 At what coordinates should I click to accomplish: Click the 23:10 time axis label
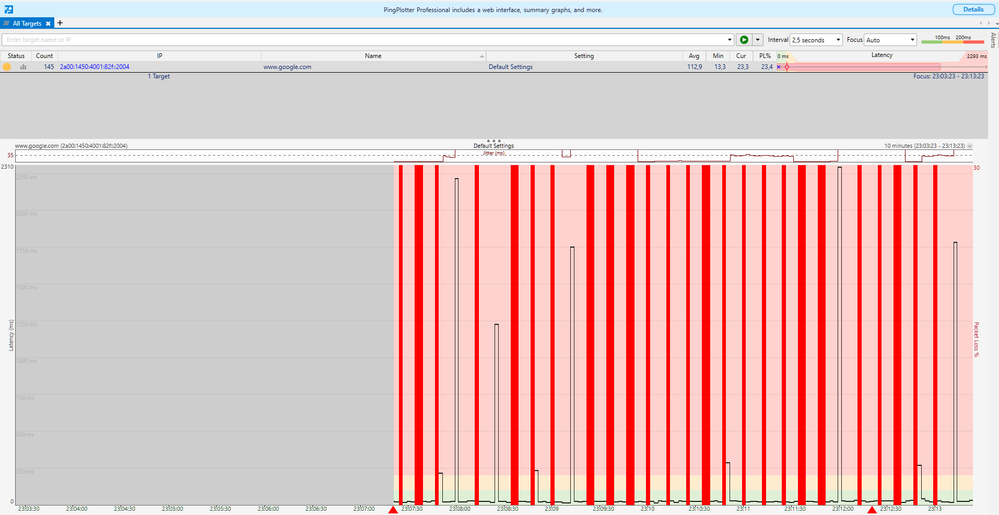648,509
